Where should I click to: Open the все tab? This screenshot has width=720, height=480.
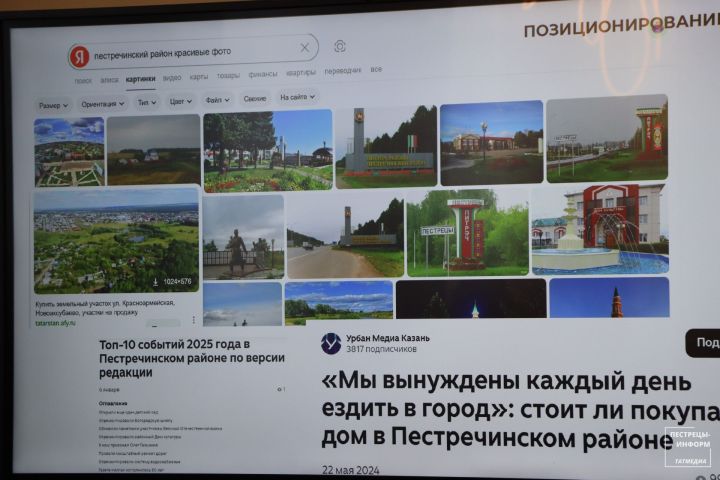click(x=376, y=69)
